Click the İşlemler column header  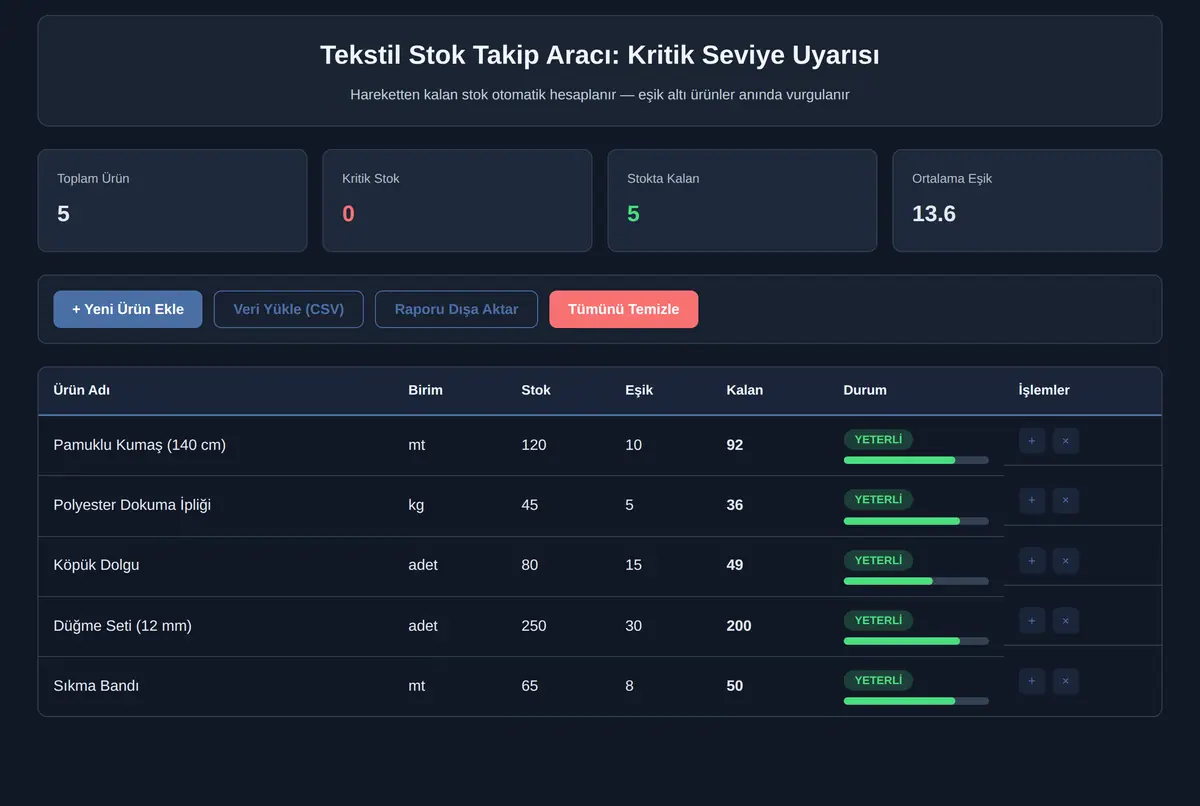1044,390
